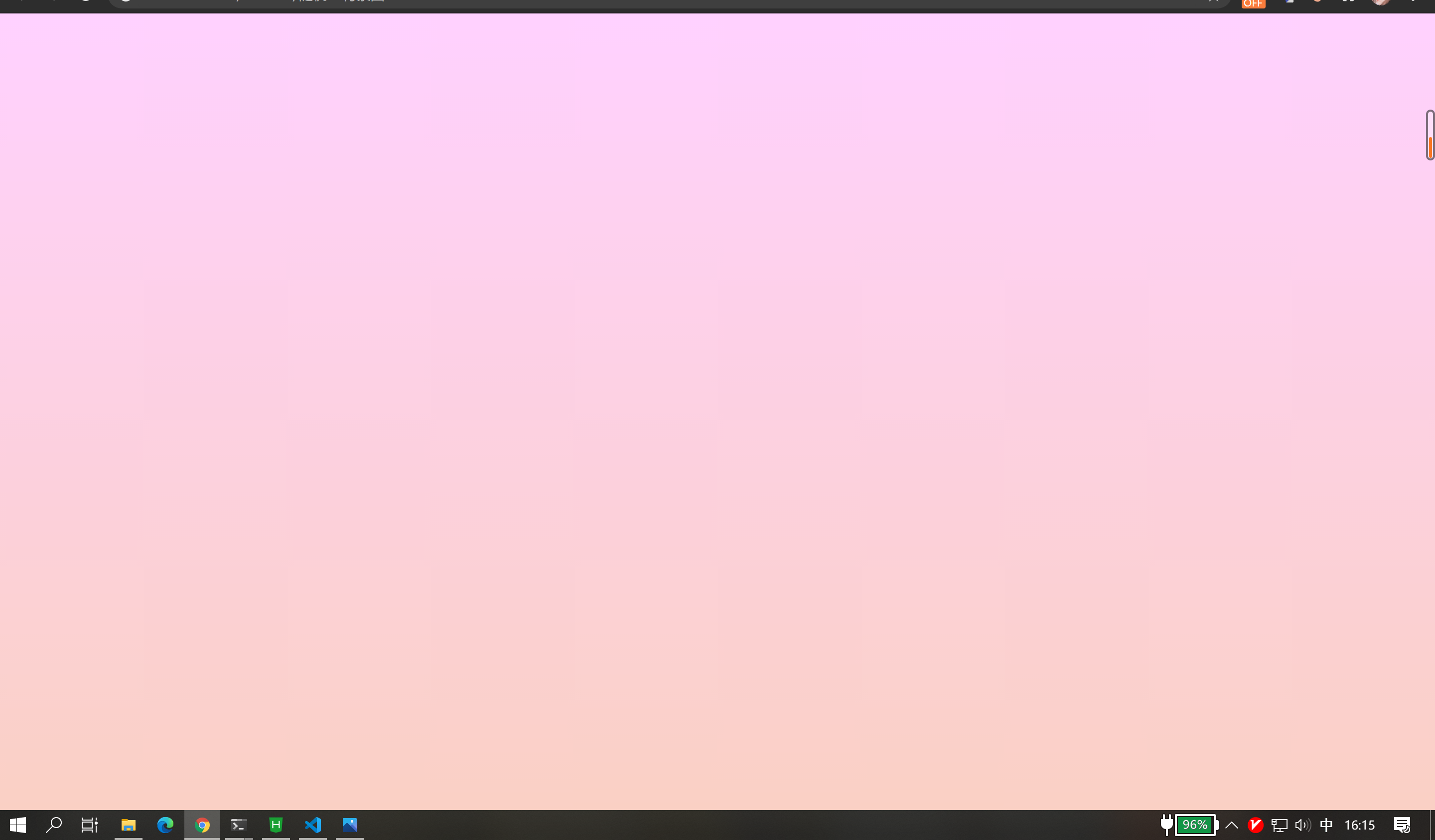
Task: Open File Explorer from taskbar
Action: (x=128, y=825)
